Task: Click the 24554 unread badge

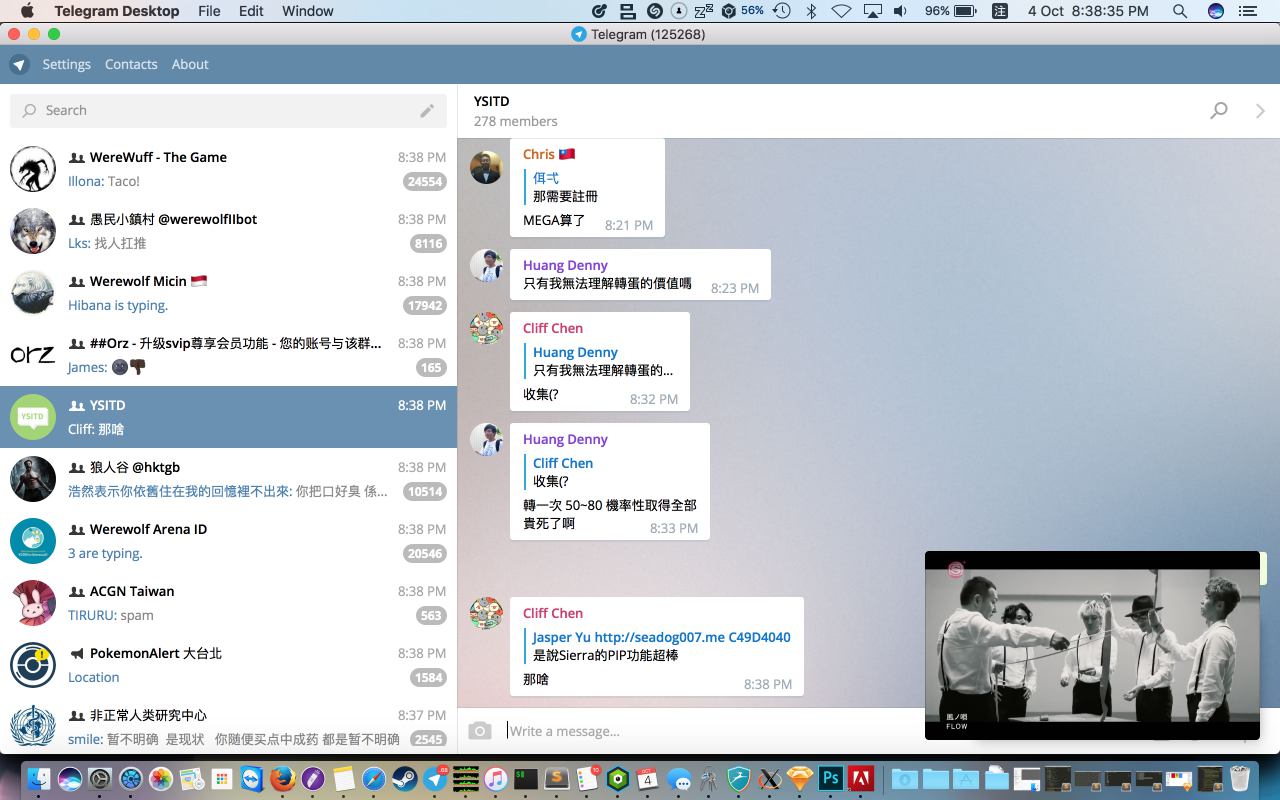Action: pos(424,181)
